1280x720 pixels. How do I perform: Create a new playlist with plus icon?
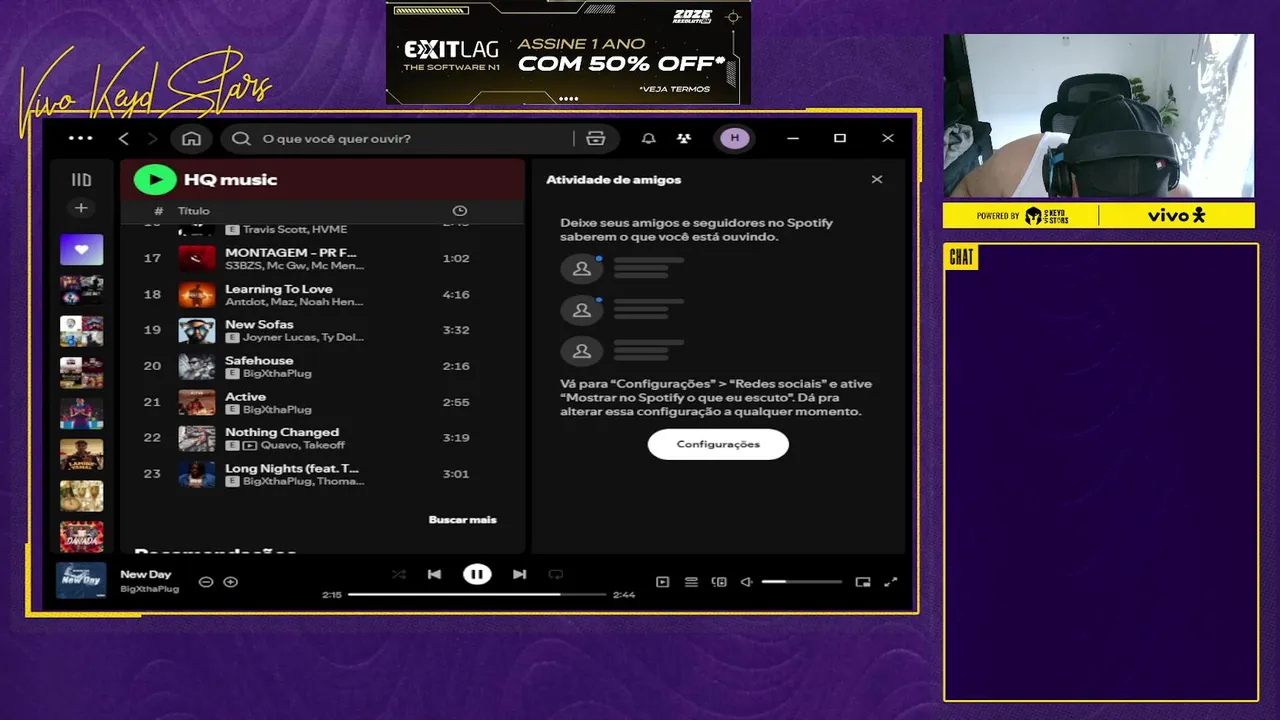click(x=81, y=208)
